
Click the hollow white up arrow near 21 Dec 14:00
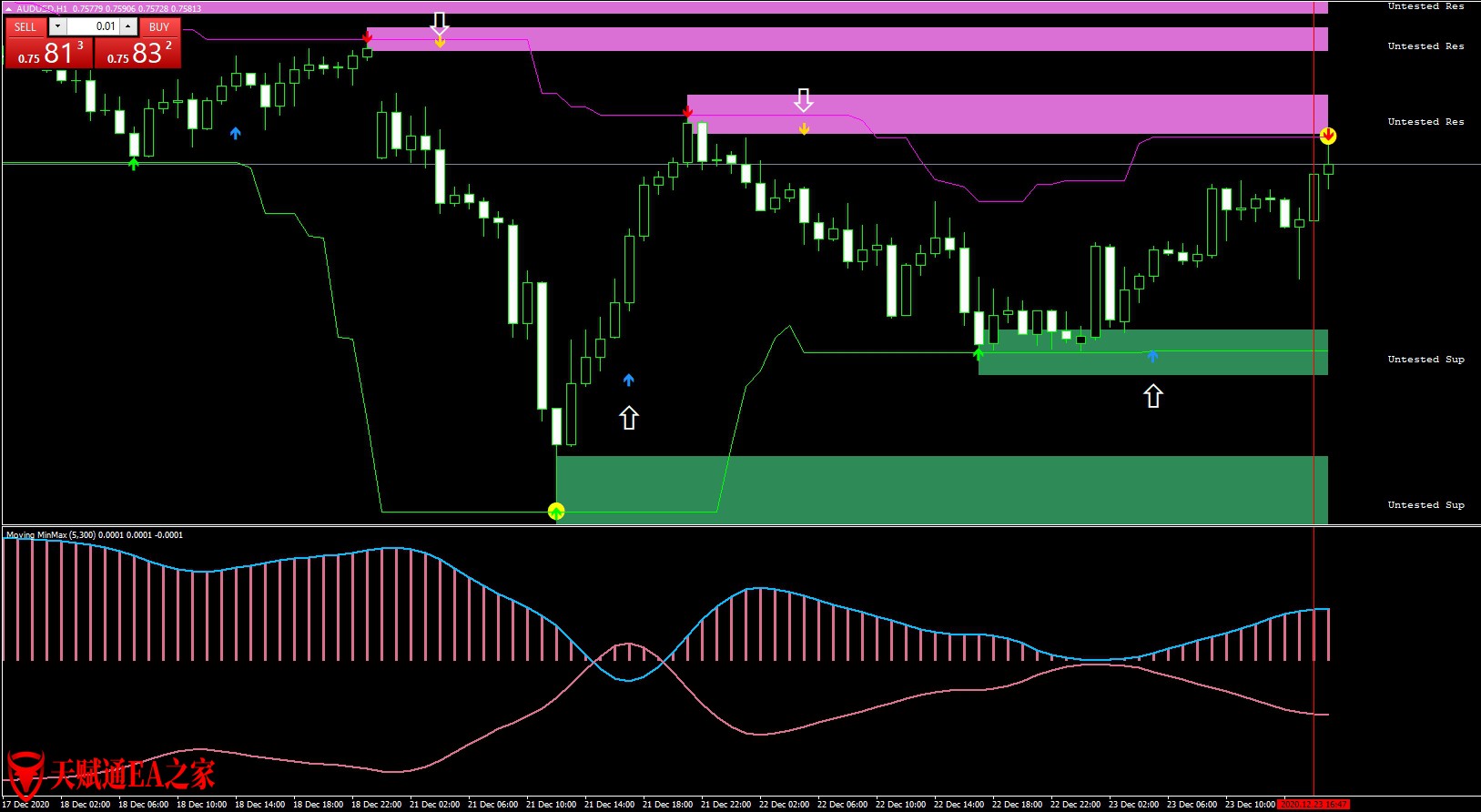(x=629, y=418)
